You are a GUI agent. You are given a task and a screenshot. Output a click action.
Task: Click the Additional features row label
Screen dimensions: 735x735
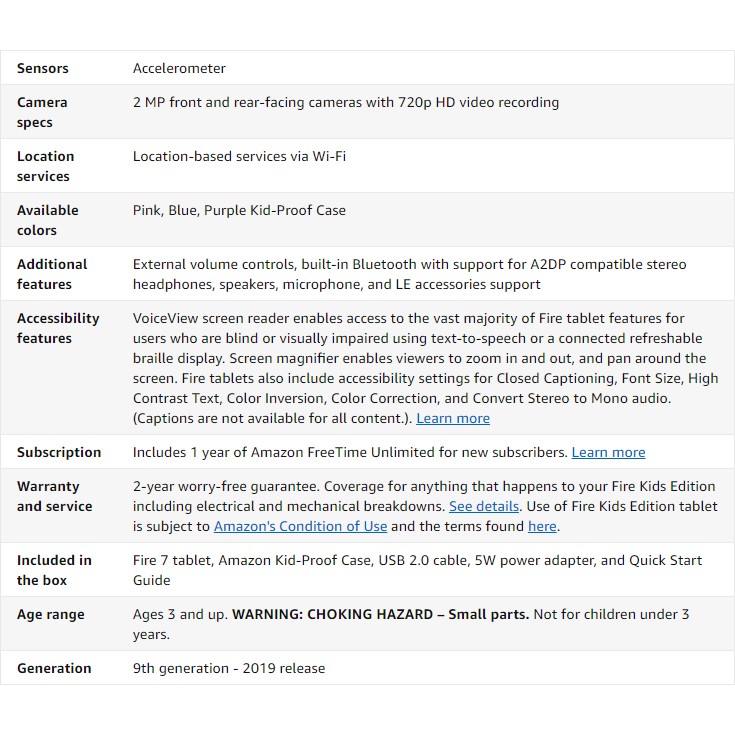(x=51, y=274)
